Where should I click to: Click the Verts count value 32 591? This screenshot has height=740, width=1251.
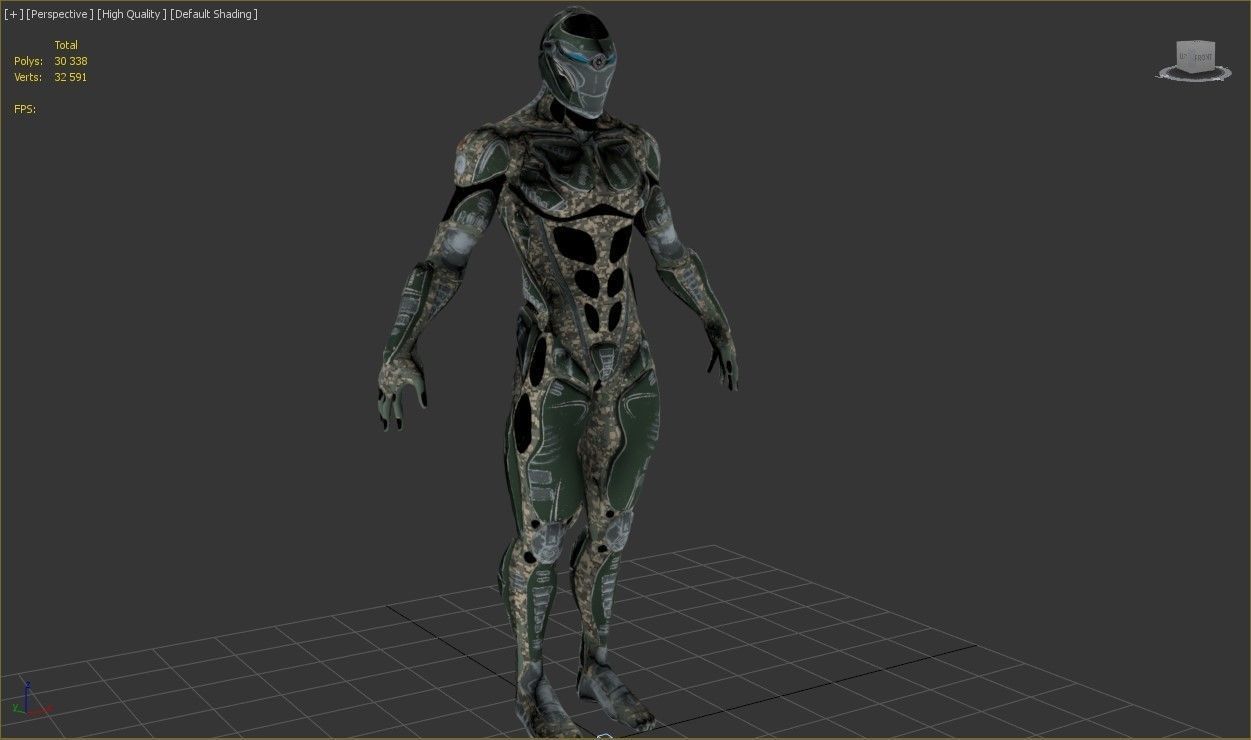click(x=71, y=77)
